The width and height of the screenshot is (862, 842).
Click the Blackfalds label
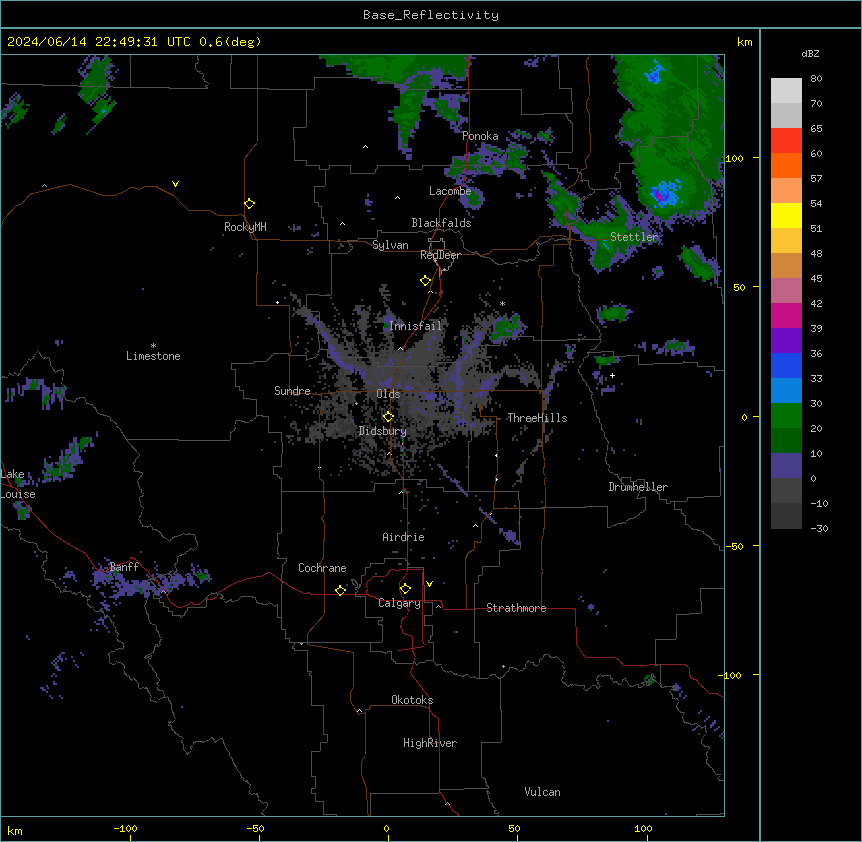click(x=441, y=223)
